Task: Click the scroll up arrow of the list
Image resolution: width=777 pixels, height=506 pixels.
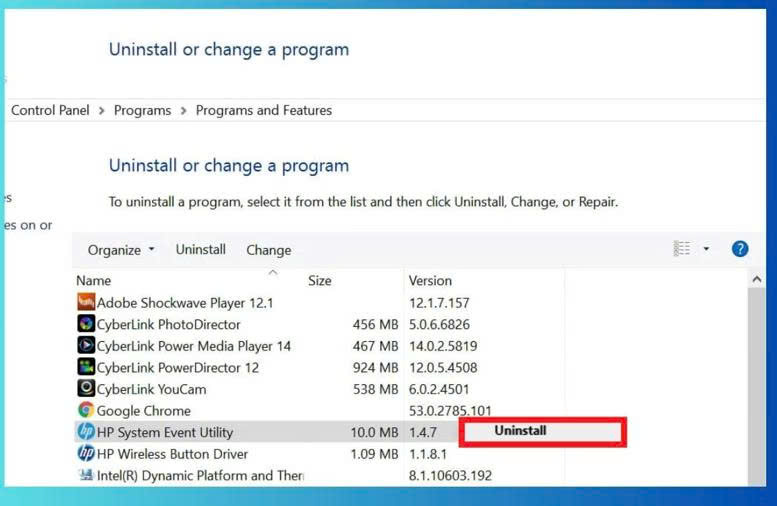Action: coord(756,282)
